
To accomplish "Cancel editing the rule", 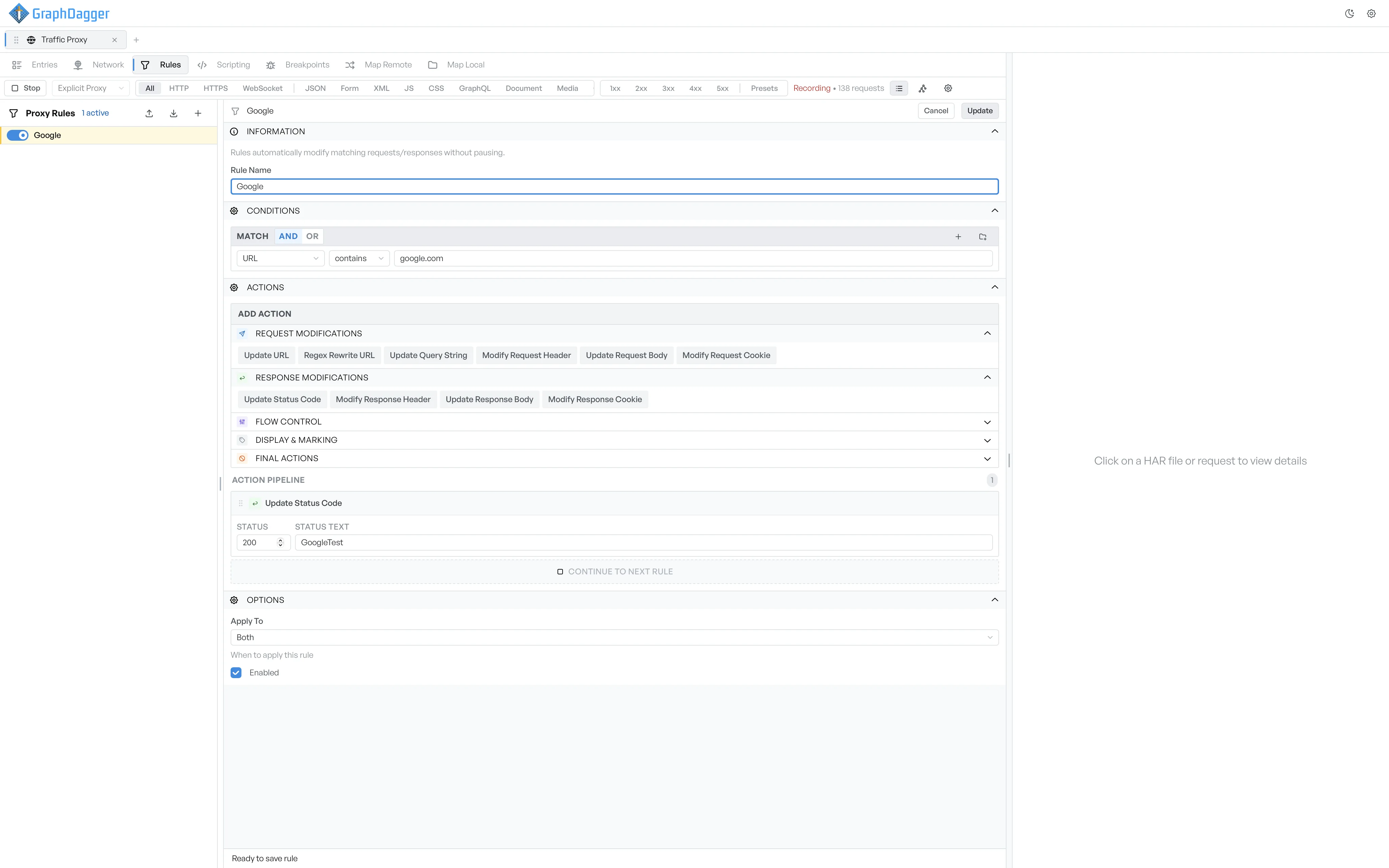I will 936,111.
